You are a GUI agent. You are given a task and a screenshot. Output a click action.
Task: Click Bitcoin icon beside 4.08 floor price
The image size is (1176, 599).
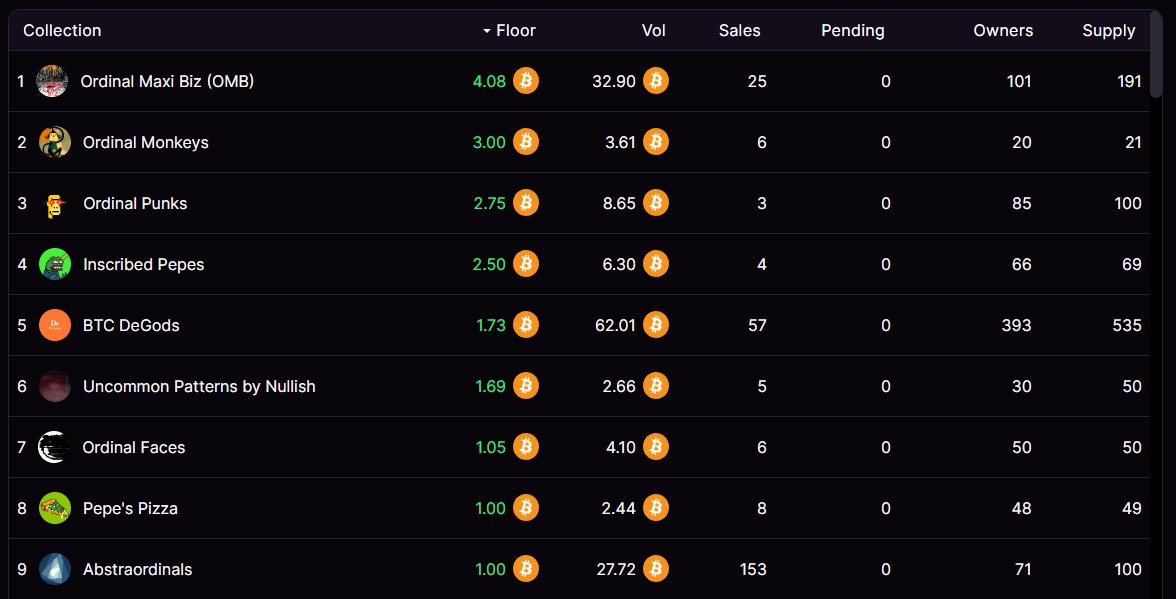click(526, 81)
